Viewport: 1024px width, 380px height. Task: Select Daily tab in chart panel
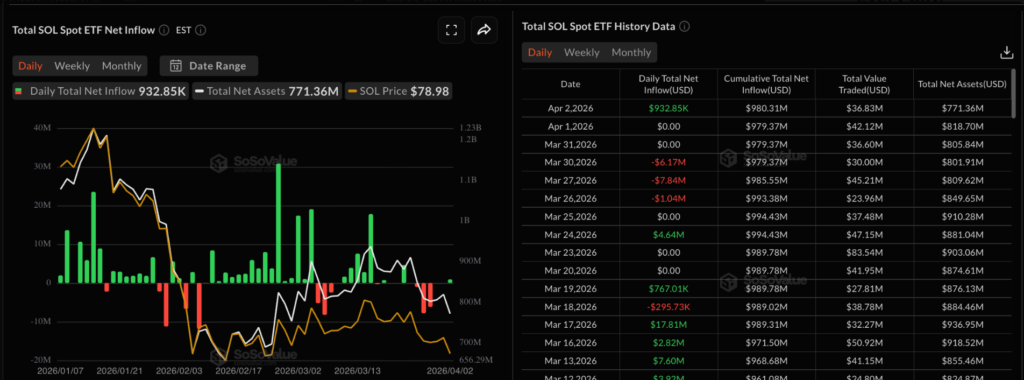(x=30, y=66)
